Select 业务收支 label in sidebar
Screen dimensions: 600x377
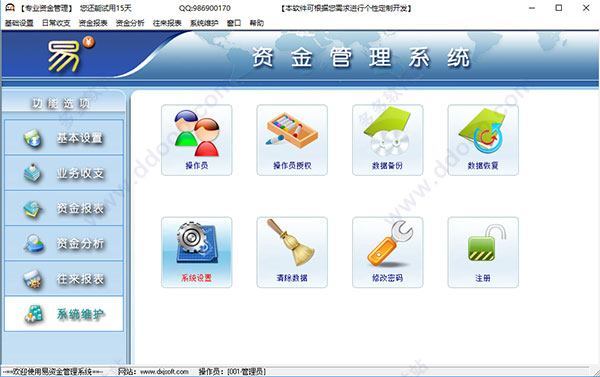[80, 173]
